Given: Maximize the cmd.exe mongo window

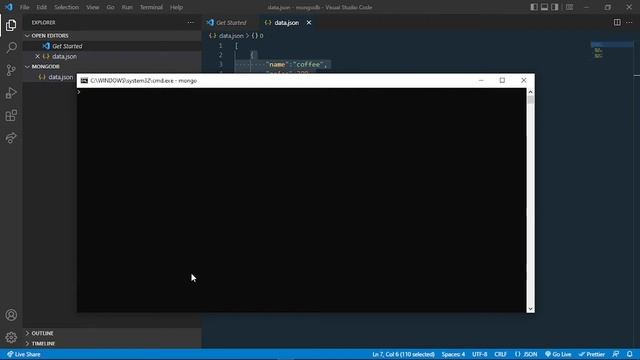Looking at the screenshot, I should coord(502,80).
